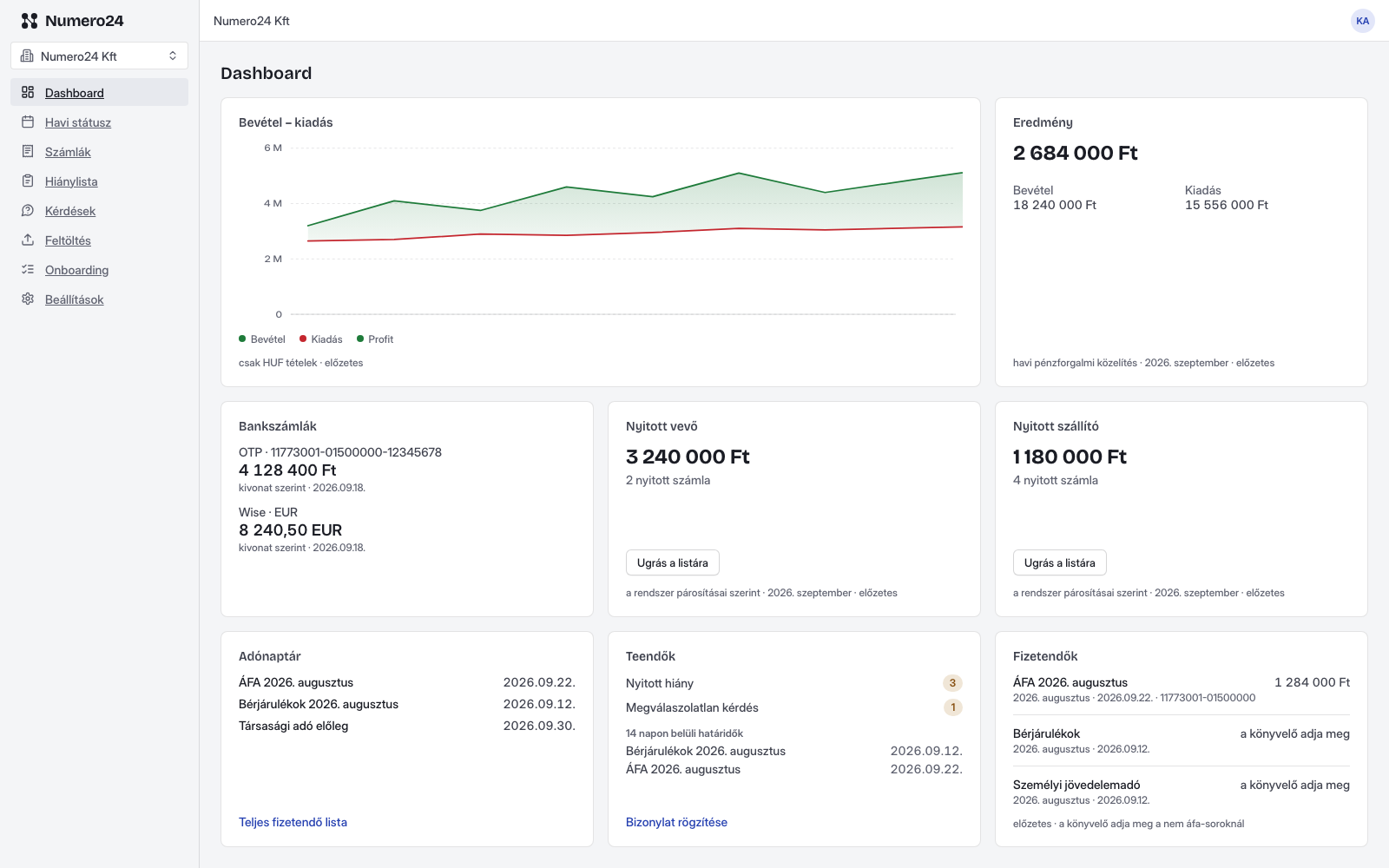Toggle the Kiadás legend item

coord(321,339)
